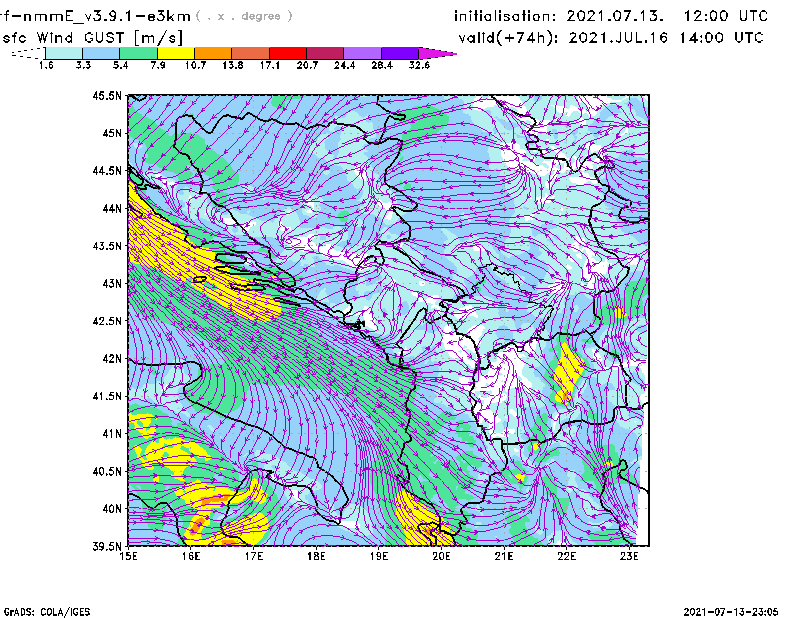Click the 42N latitude label

(112, 359)
